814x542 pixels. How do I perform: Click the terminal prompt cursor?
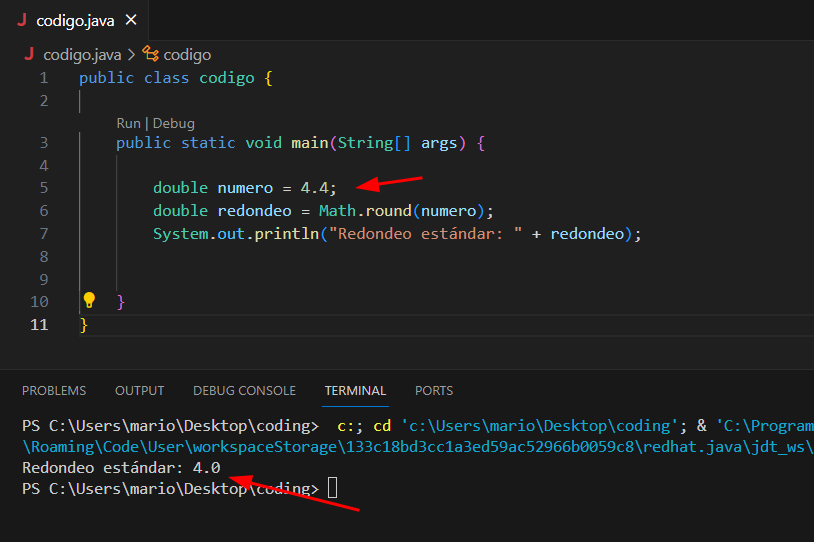click(x=333, y=488)
